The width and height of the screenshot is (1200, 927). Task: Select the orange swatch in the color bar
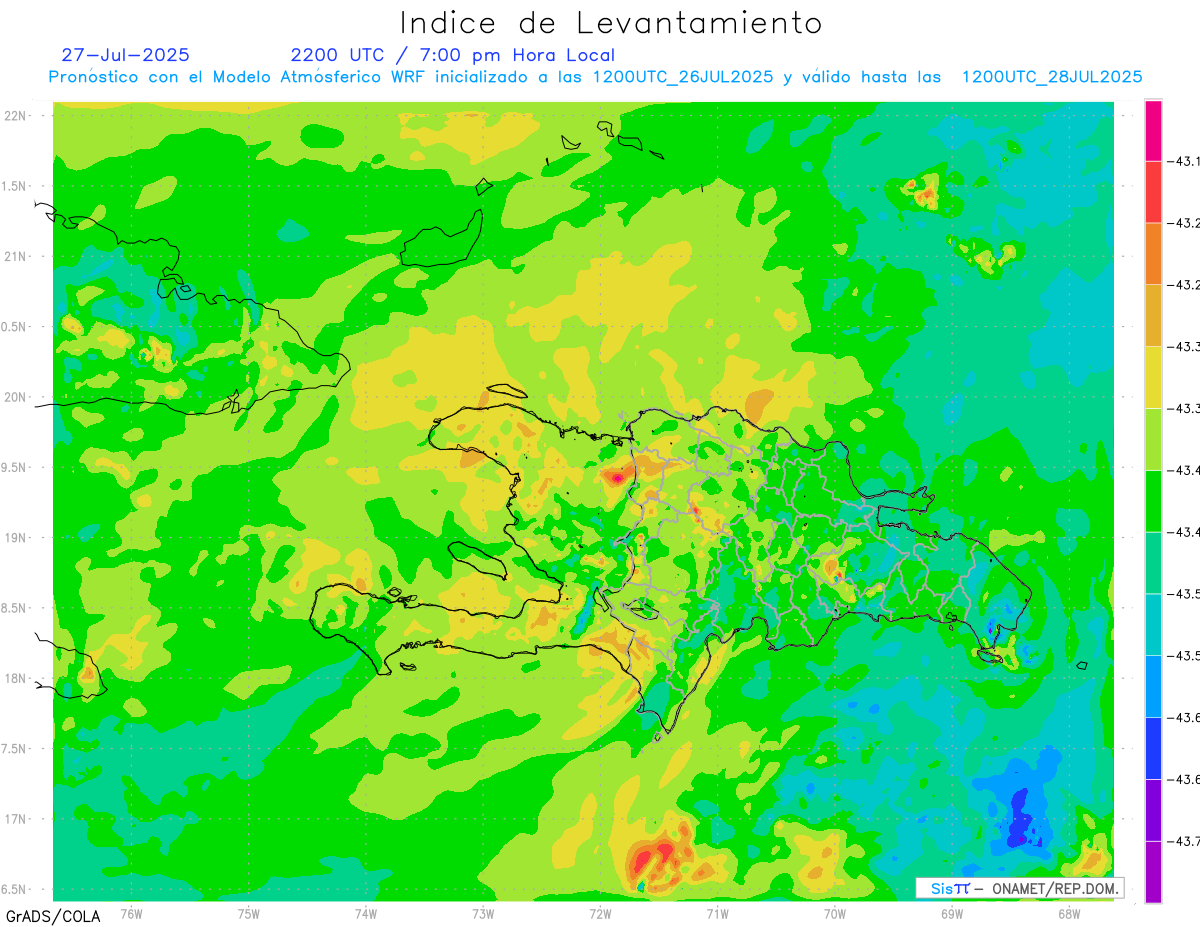click(x=1153, y=254)
